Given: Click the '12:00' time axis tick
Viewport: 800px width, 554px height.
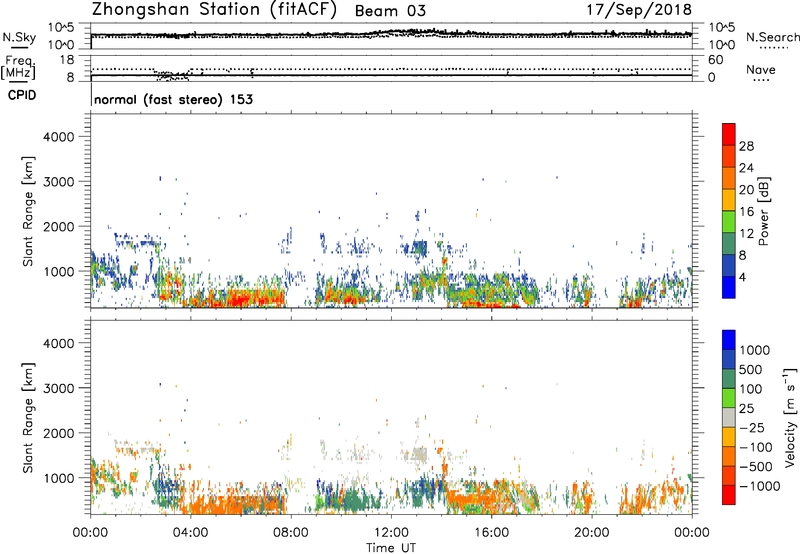Looking at the screenshot, I should click(x=391, y=533).
